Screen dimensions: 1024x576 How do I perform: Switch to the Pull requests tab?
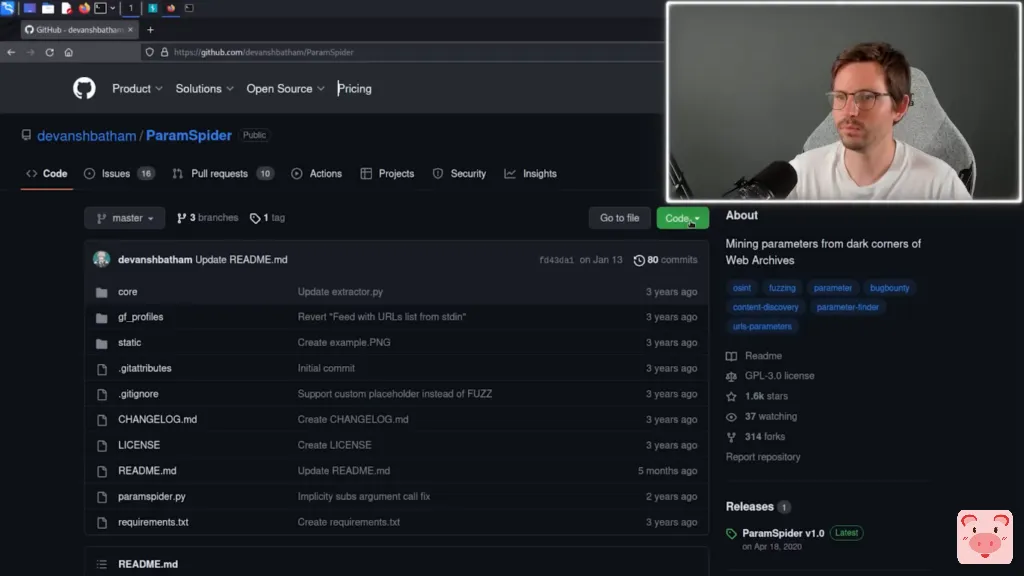click(x=223, y=174)
